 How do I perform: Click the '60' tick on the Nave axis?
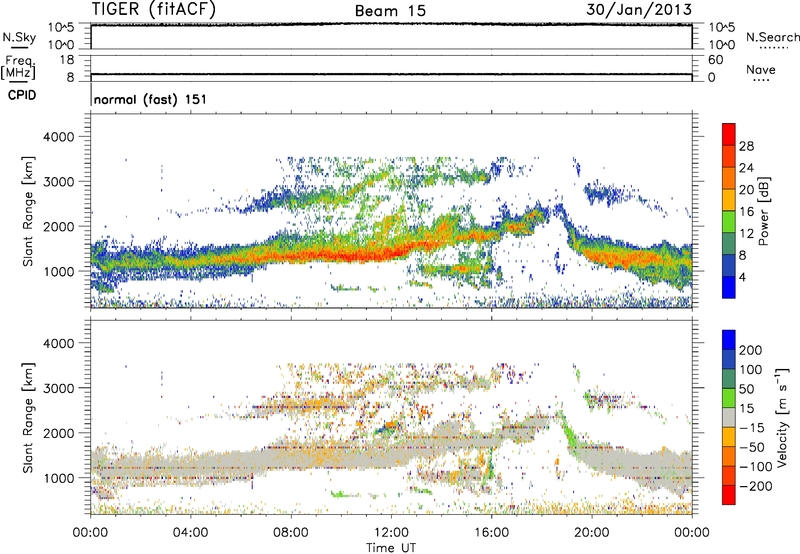715,60
